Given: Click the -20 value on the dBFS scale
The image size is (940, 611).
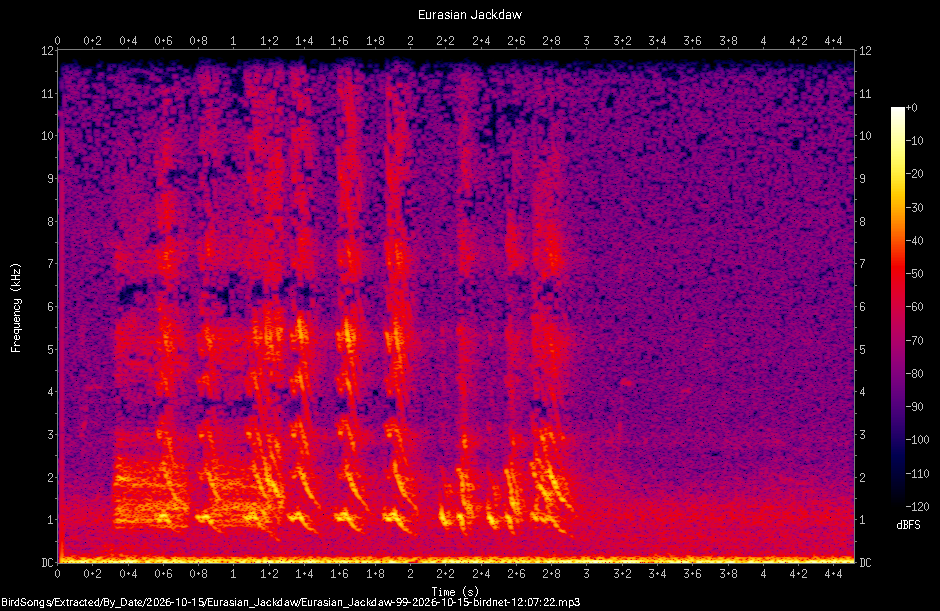Looking at the screenshot, I should point(914,174).
